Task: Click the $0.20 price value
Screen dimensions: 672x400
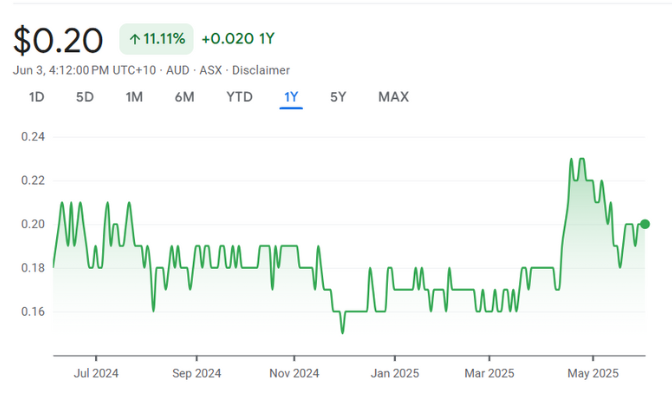Action: coord(58,40)
